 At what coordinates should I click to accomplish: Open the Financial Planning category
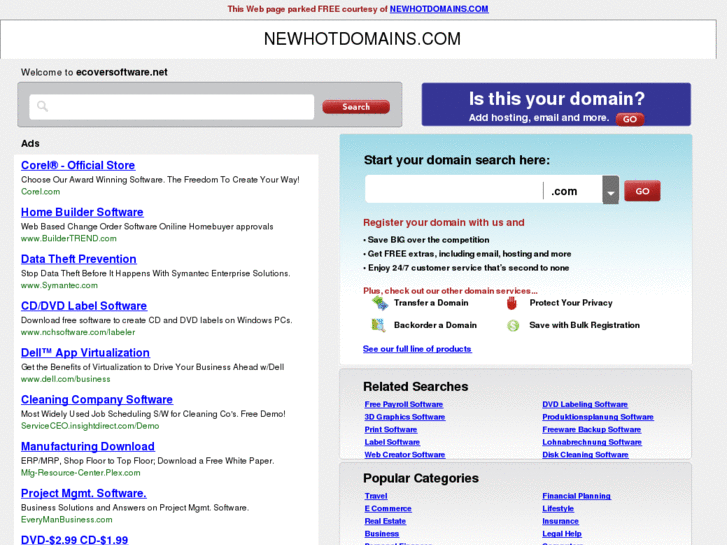[577, 496]
